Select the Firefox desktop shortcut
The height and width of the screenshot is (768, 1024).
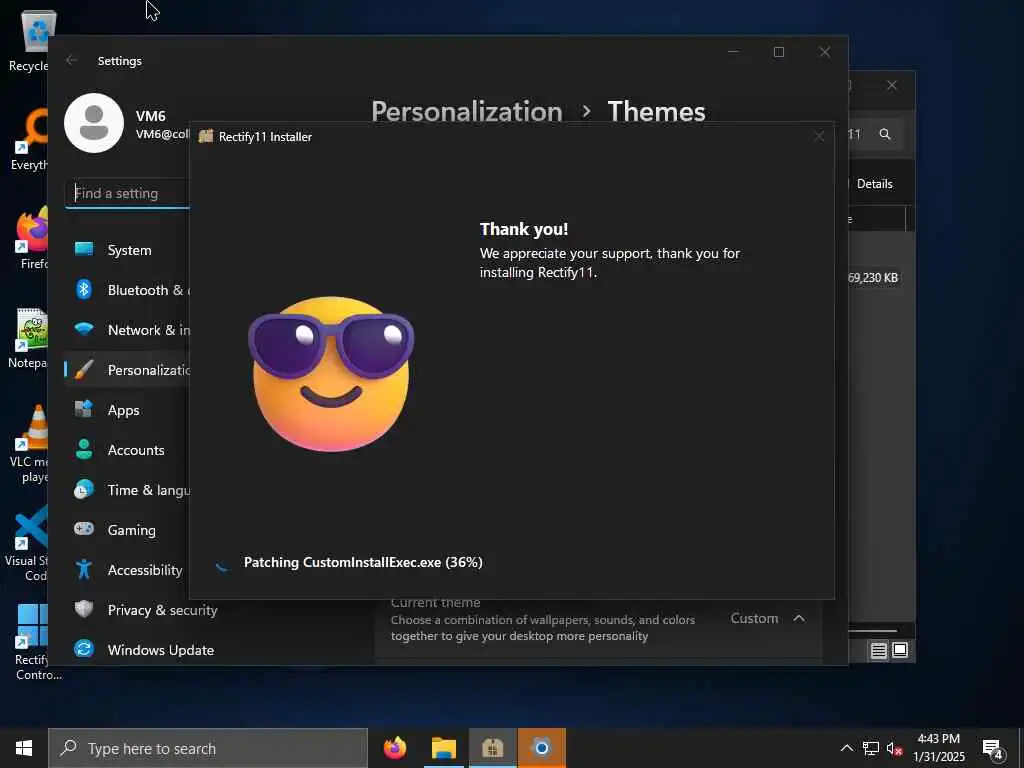point(33,238)
